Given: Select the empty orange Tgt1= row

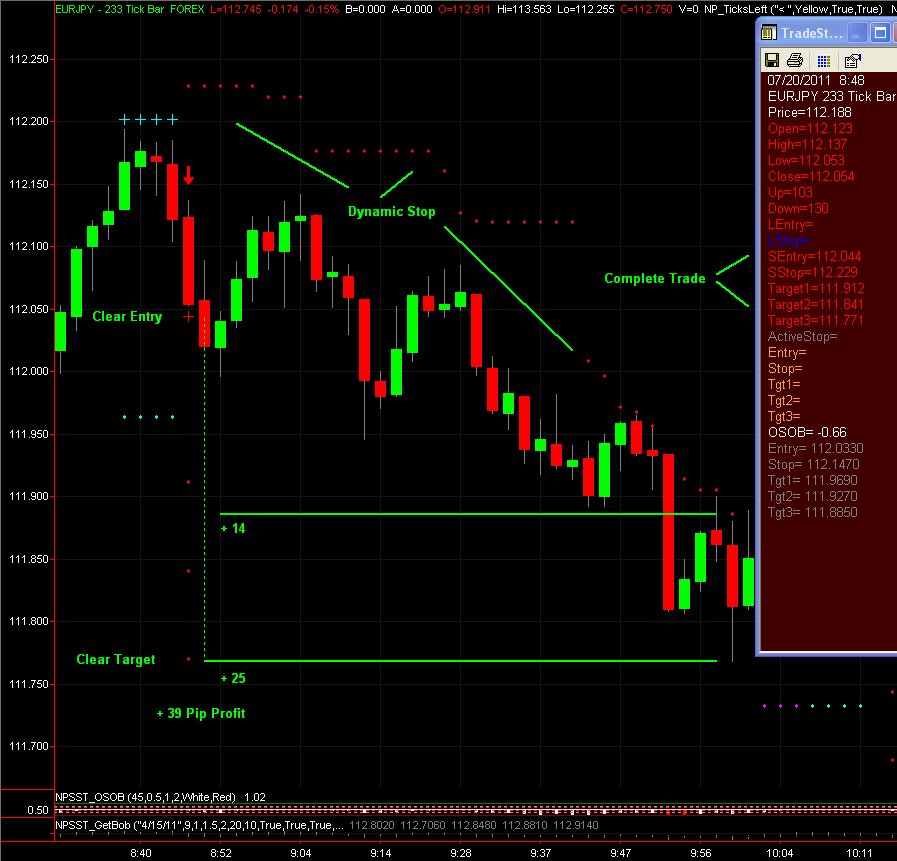Looking at the screenshot, I should 784,384.
